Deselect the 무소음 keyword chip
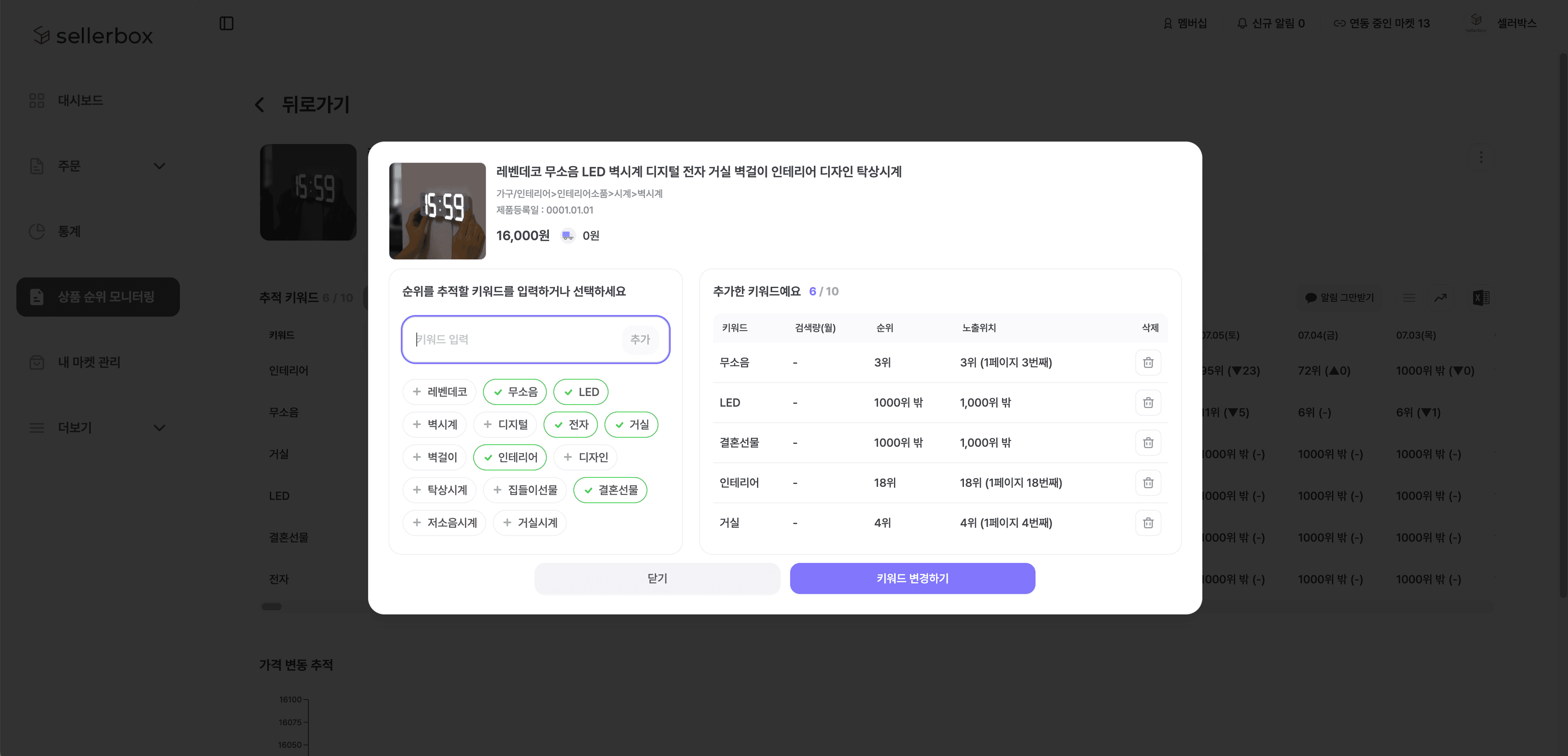The height and width of the screenshot is (756, 1568). coord(515,392)
